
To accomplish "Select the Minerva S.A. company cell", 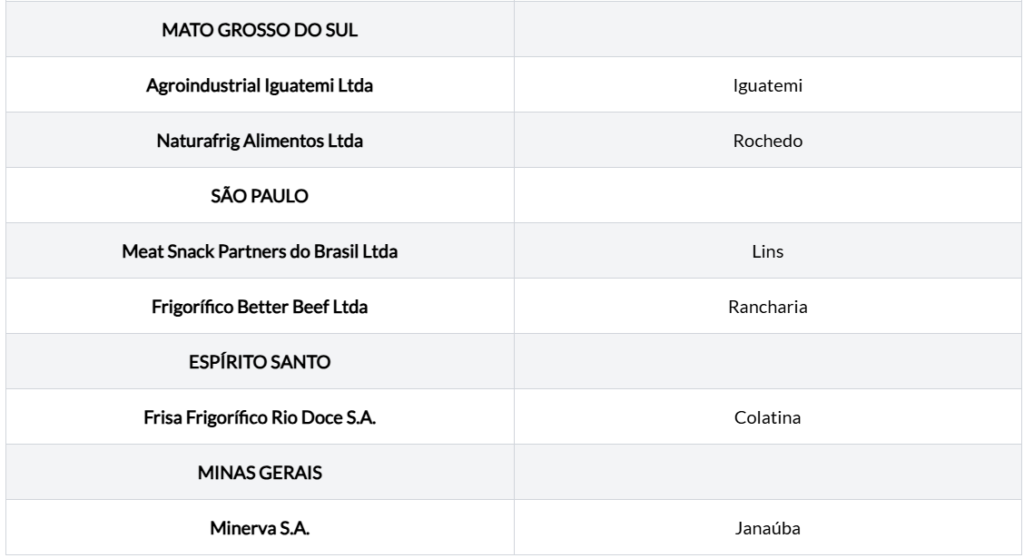I will (x=260, y=528).
